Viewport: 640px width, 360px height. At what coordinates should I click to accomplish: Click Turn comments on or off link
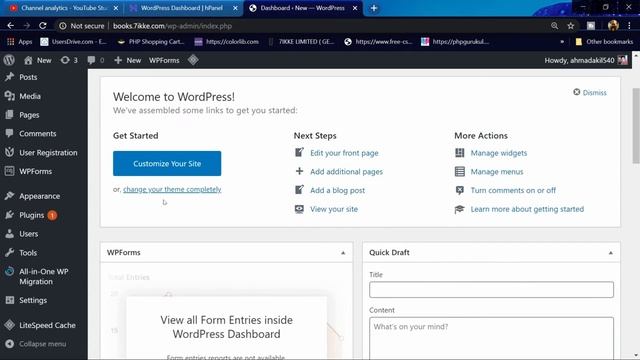pos(513,191)
